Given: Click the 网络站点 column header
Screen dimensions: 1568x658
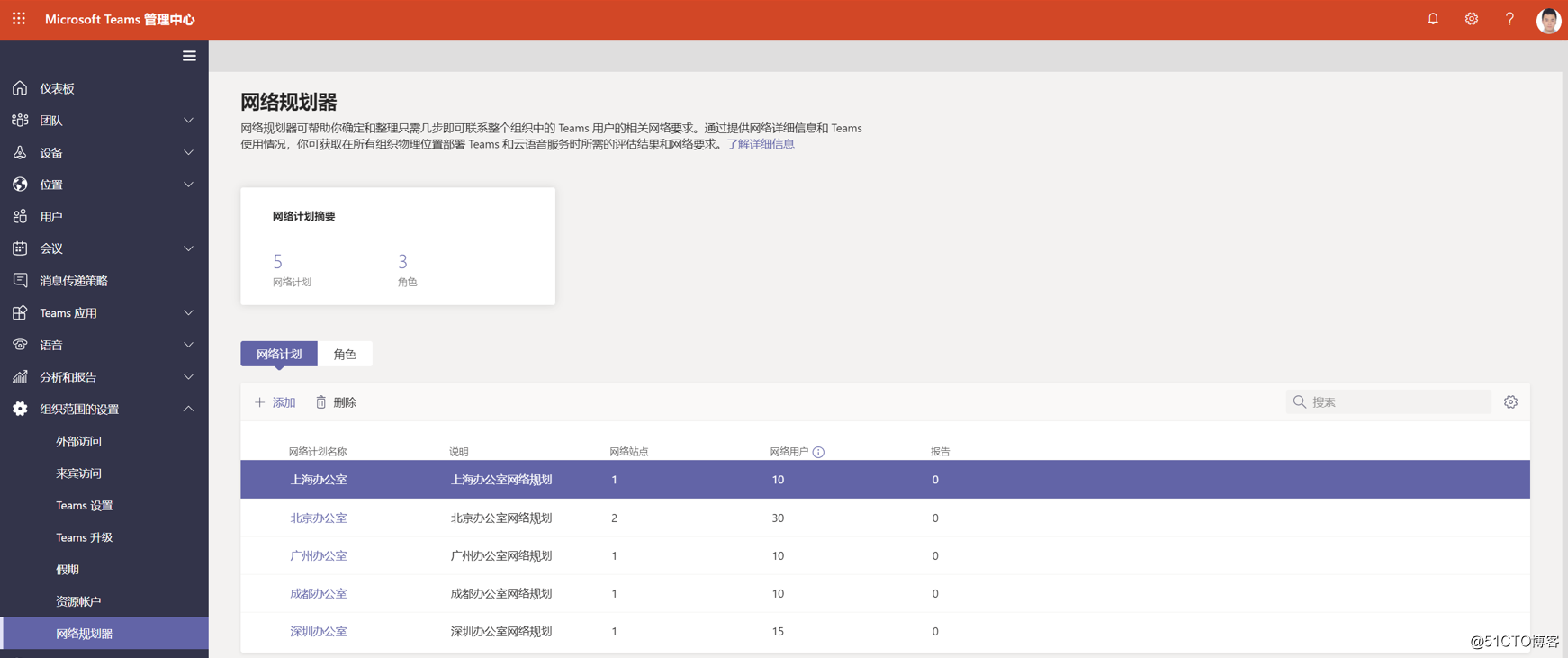Looking at the screenshot, I should pos(629,452).
